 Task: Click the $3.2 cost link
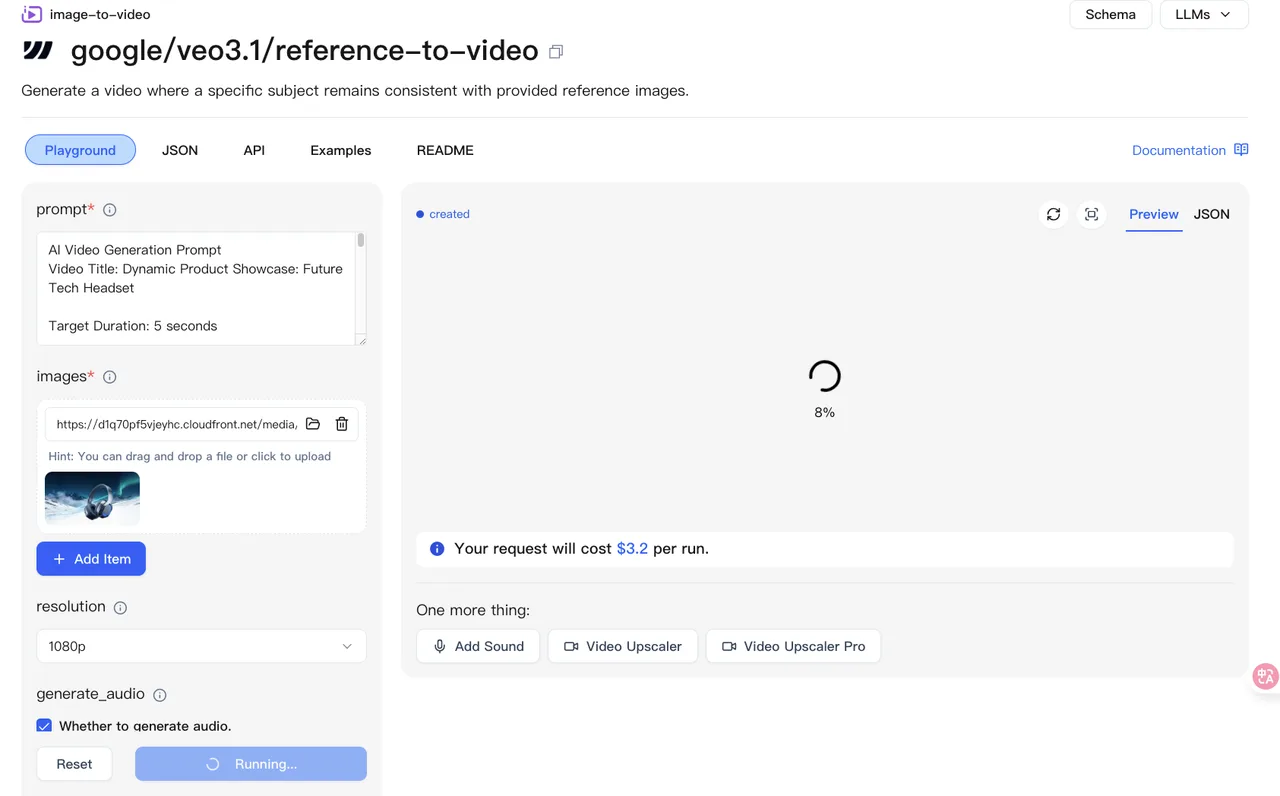[632, 549]
